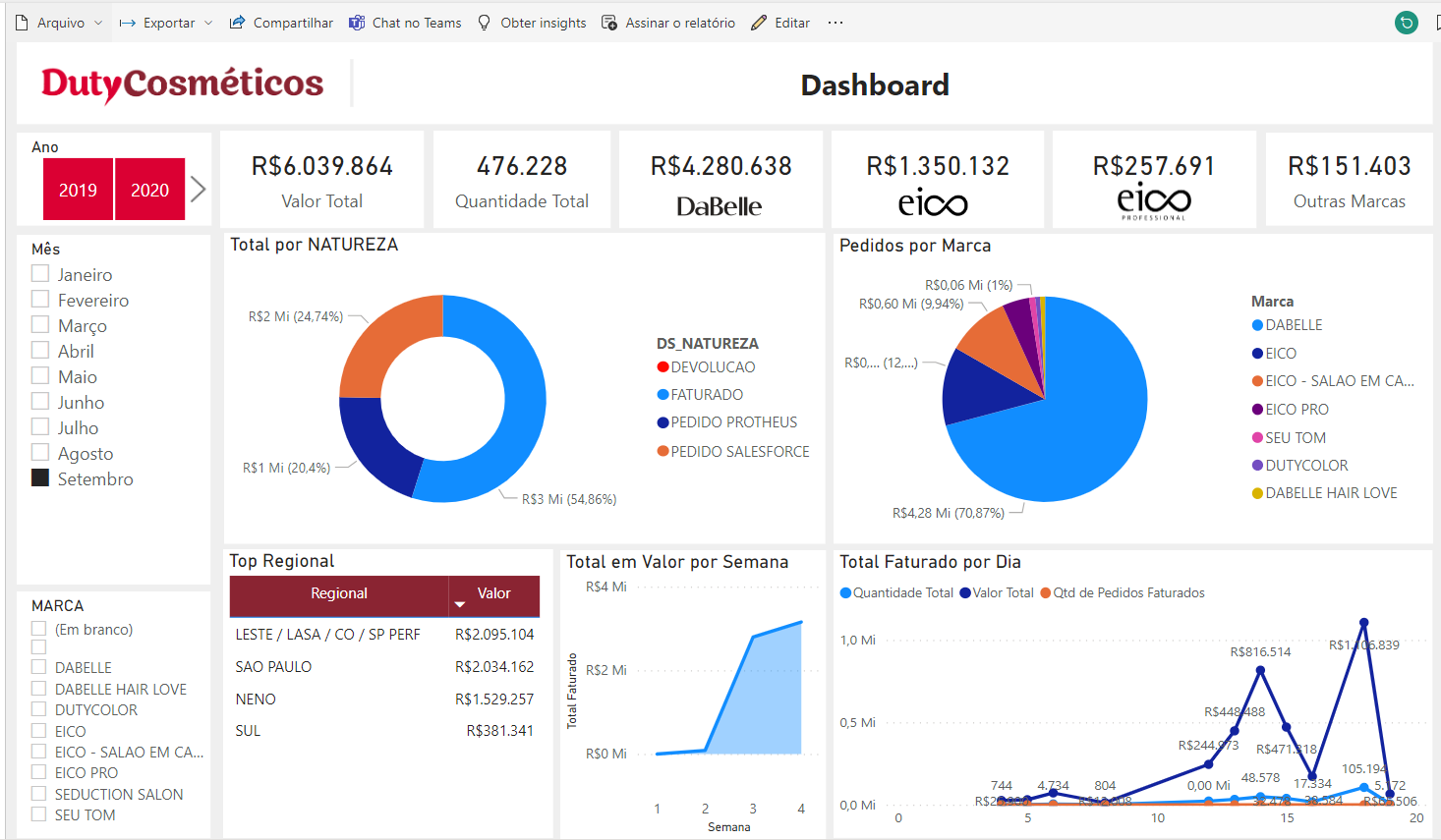
Task: Expand the Exportar dropdown chevron
Action: point(208,23)
